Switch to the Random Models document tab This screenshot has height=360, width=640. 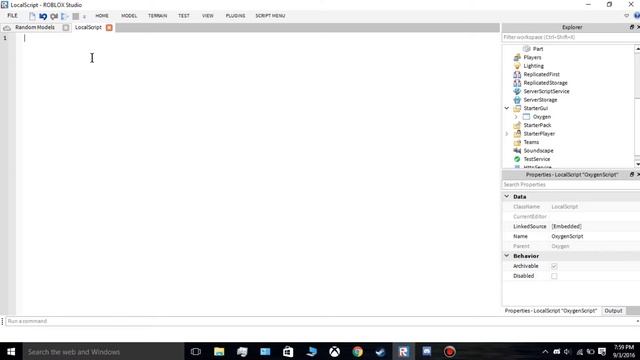(x=35, y=27)
